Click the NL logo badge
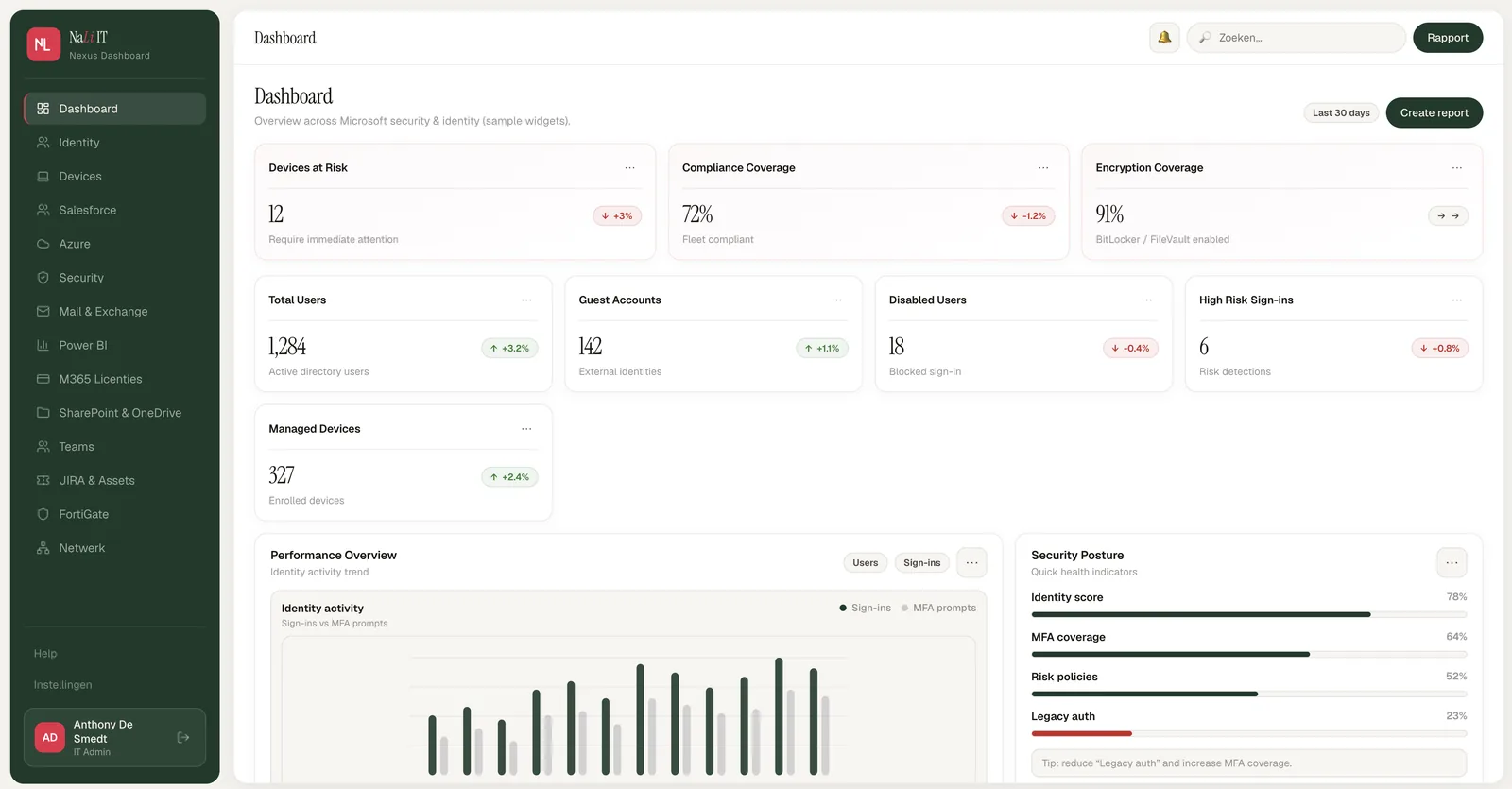 tap(43, 44)
